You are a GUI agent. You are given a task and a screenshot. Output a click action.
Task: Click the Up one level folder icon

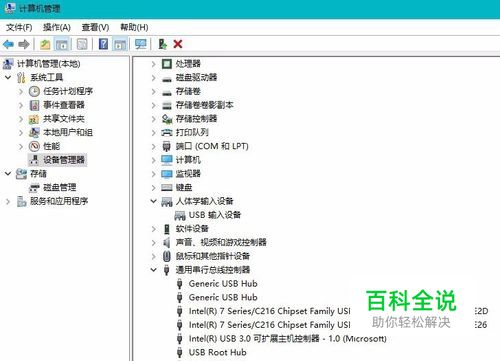click(45, 44)
